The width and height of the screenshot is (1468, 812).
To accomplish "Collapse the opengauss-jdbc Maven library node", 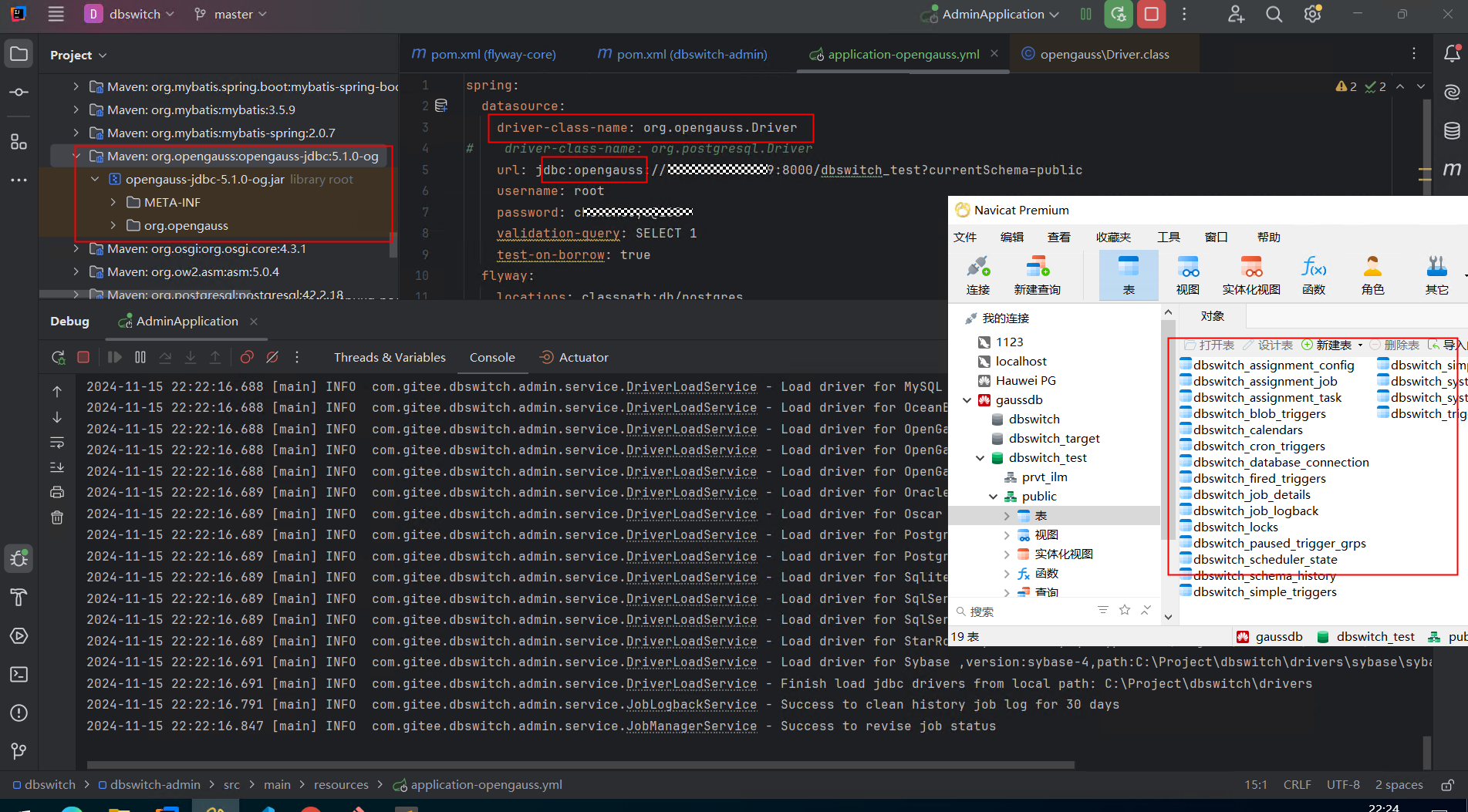I will click(x=76, y=156).
